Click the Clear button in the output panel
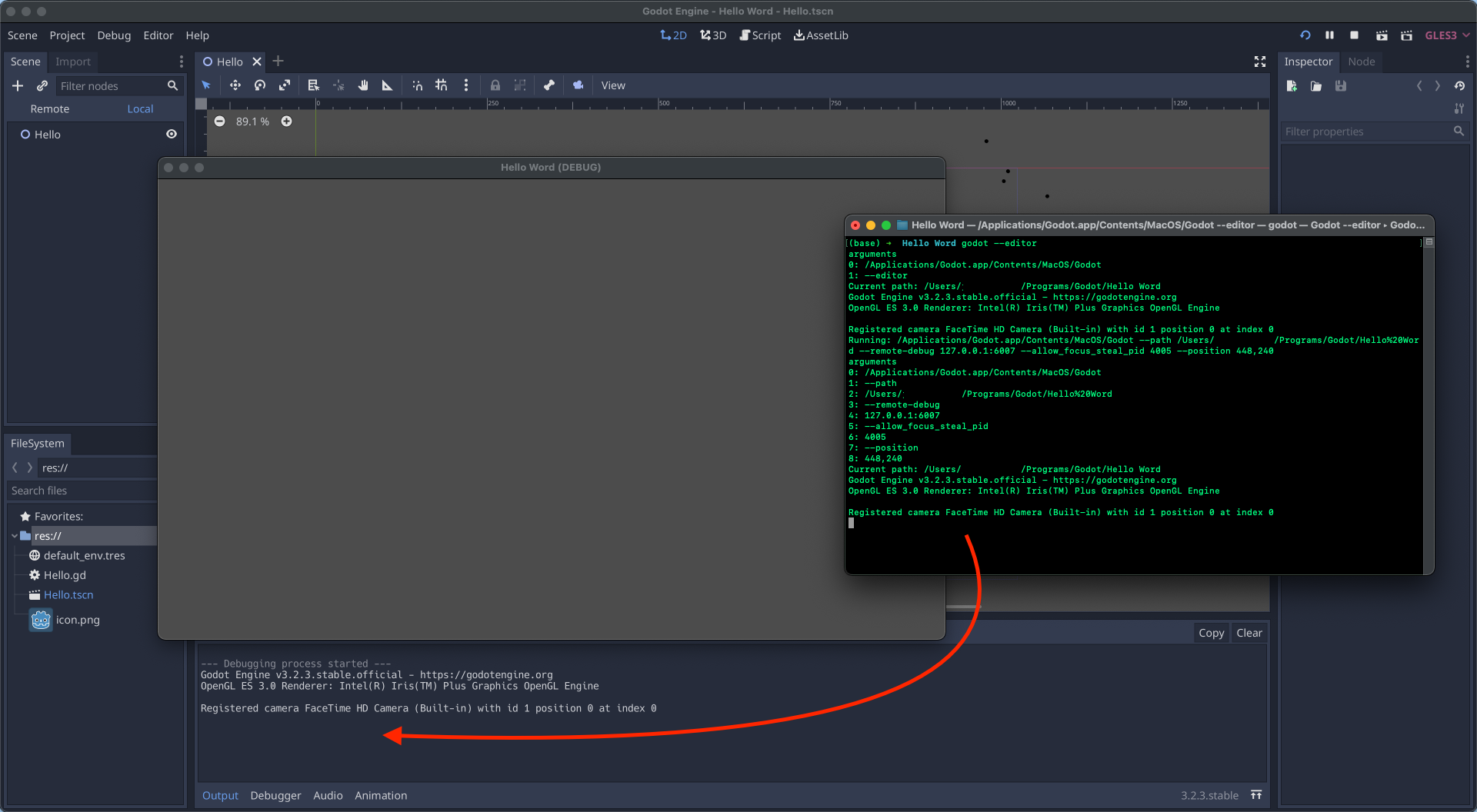Screen dimensions: 1477x812 tap(1249, 632)
